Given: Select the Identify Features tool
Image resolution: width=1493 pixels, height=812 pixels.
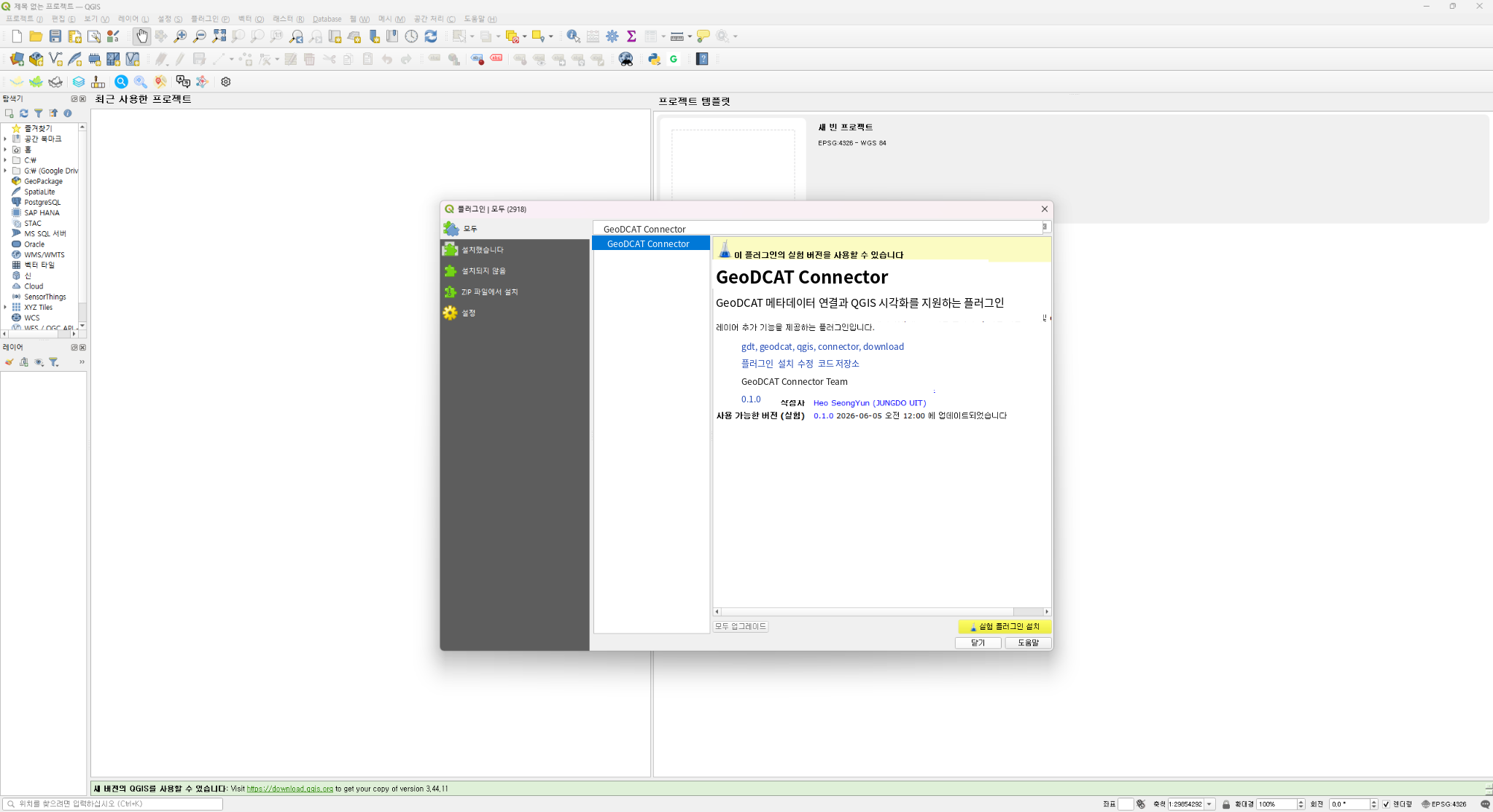Looking at the screenshot, I should 574,36.
